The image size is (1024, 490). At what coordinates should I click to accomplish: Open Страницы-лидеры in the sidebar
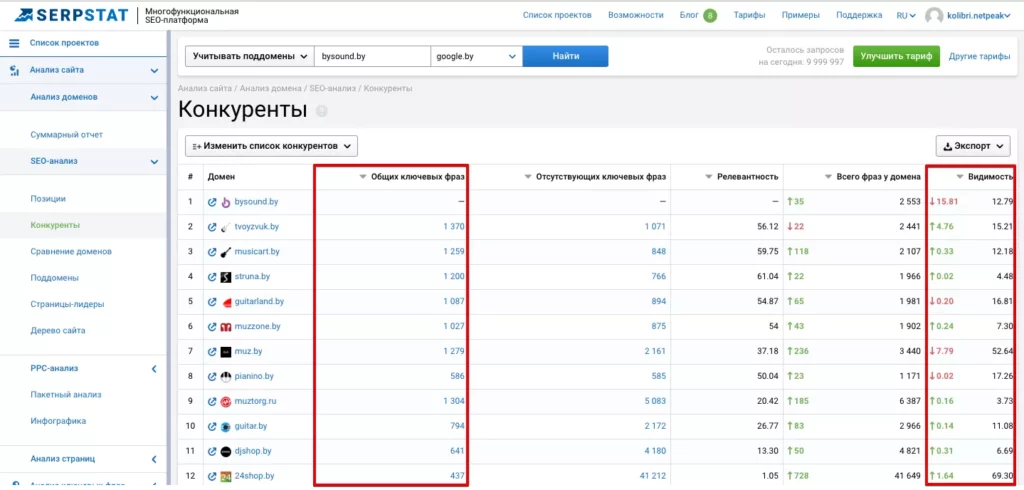[x=67, y=304]
